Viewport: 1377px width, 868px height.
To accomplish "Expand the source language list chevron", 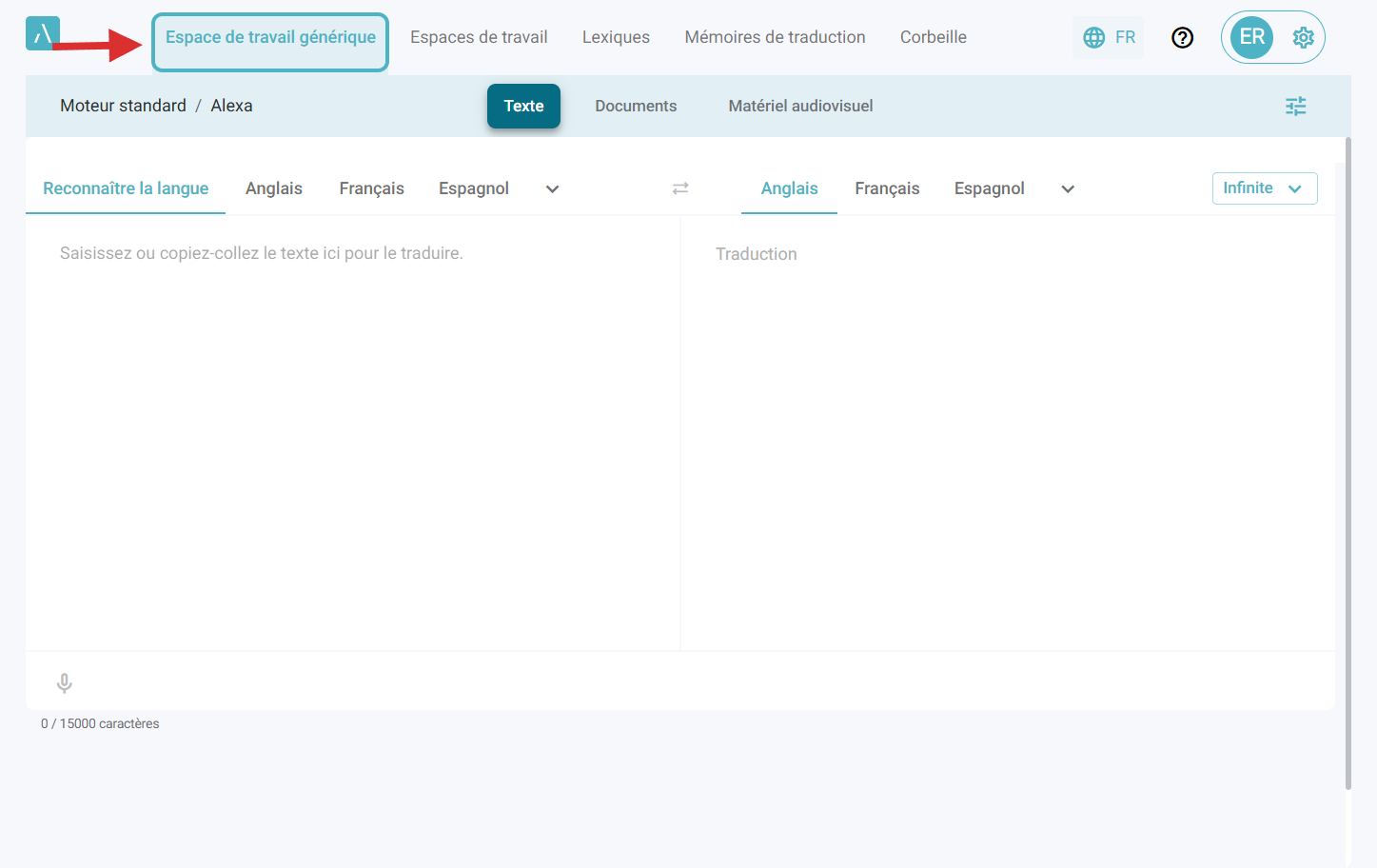I will click(x=552, y=188).
